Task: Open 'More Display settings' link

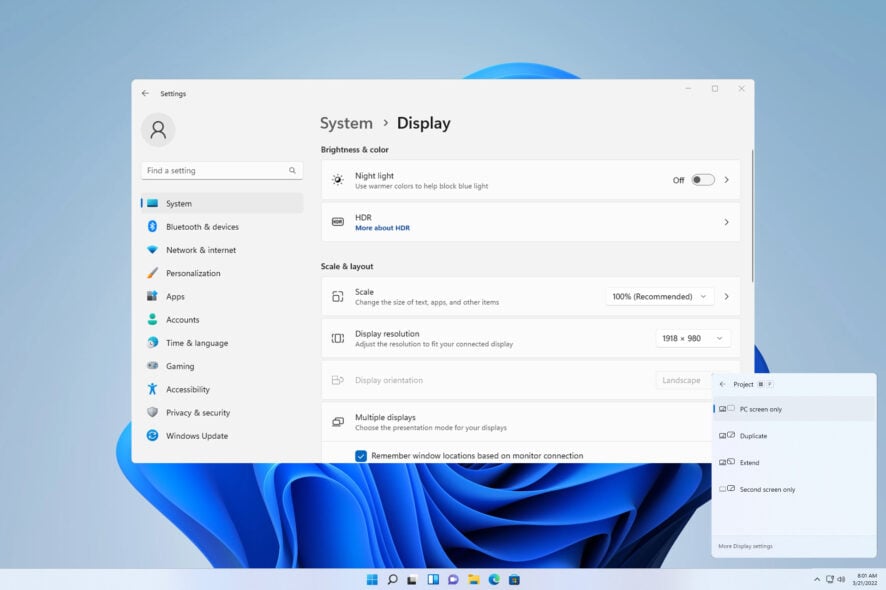Action: pos(745,546)
